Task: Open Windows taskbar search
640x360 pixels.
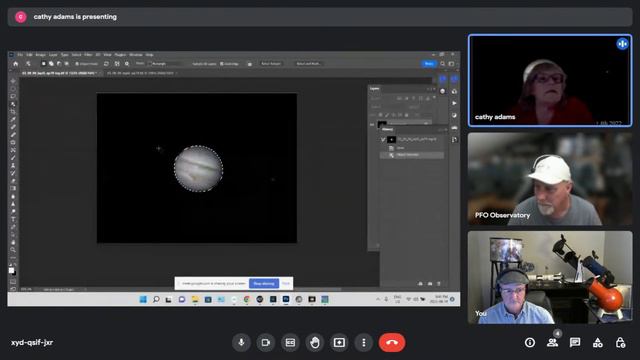Action: point(156,300)
